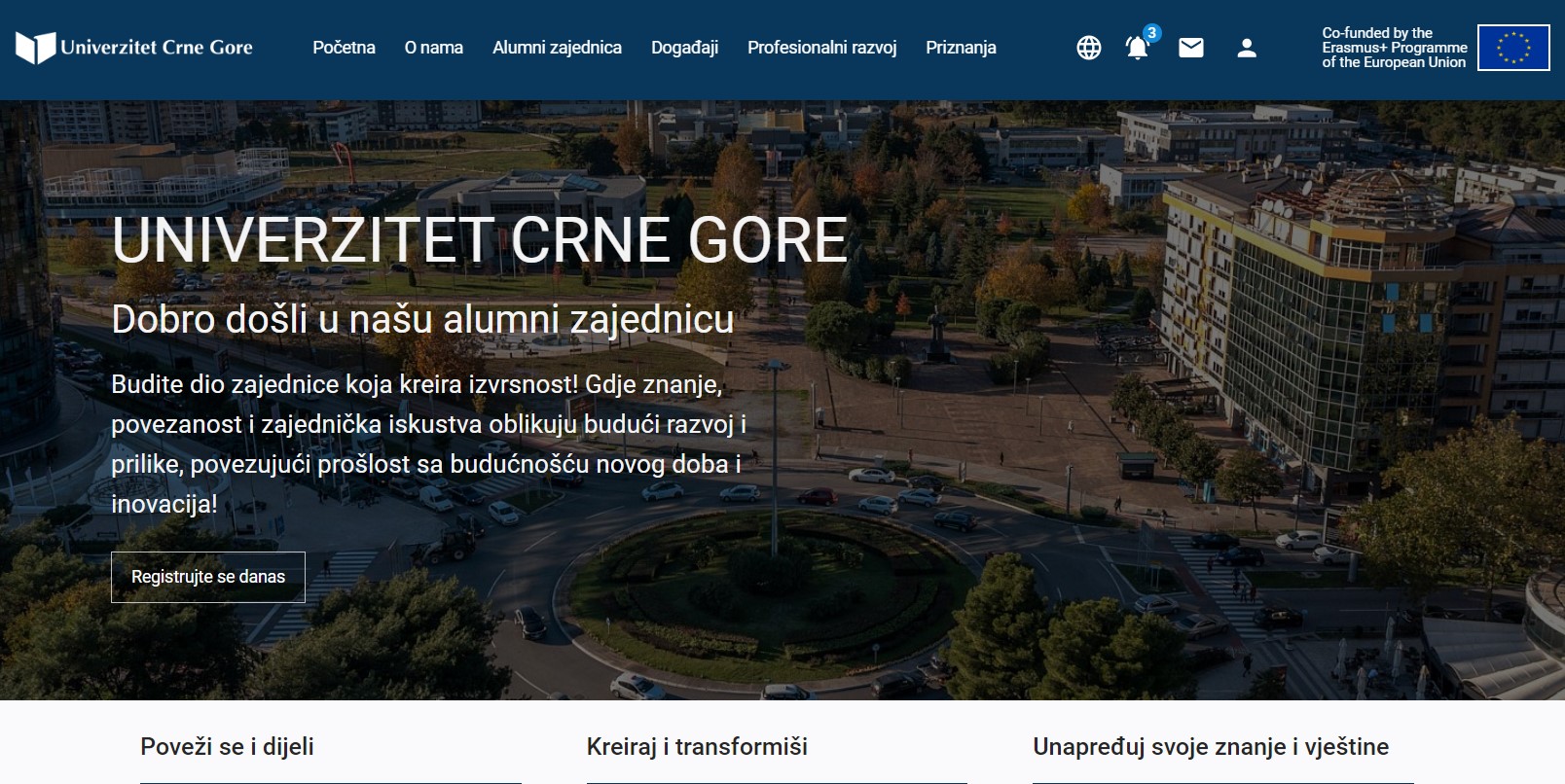Click the Poveži se i dijeli heading
Viewport: 1565px width, 784px height.
point(227,747)
